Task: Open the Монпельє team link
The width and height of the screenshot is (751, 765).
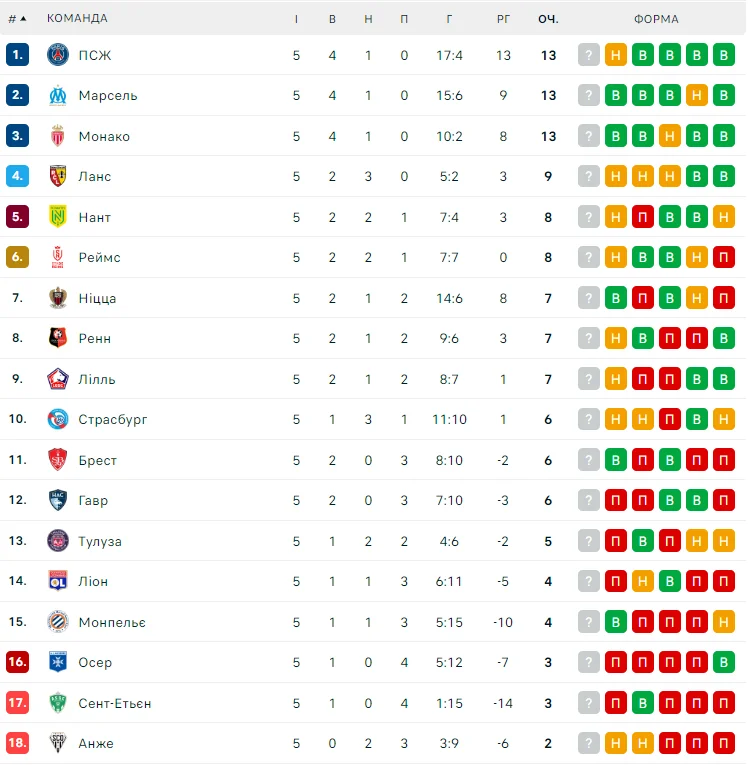Action: click(x=112, y=622)
